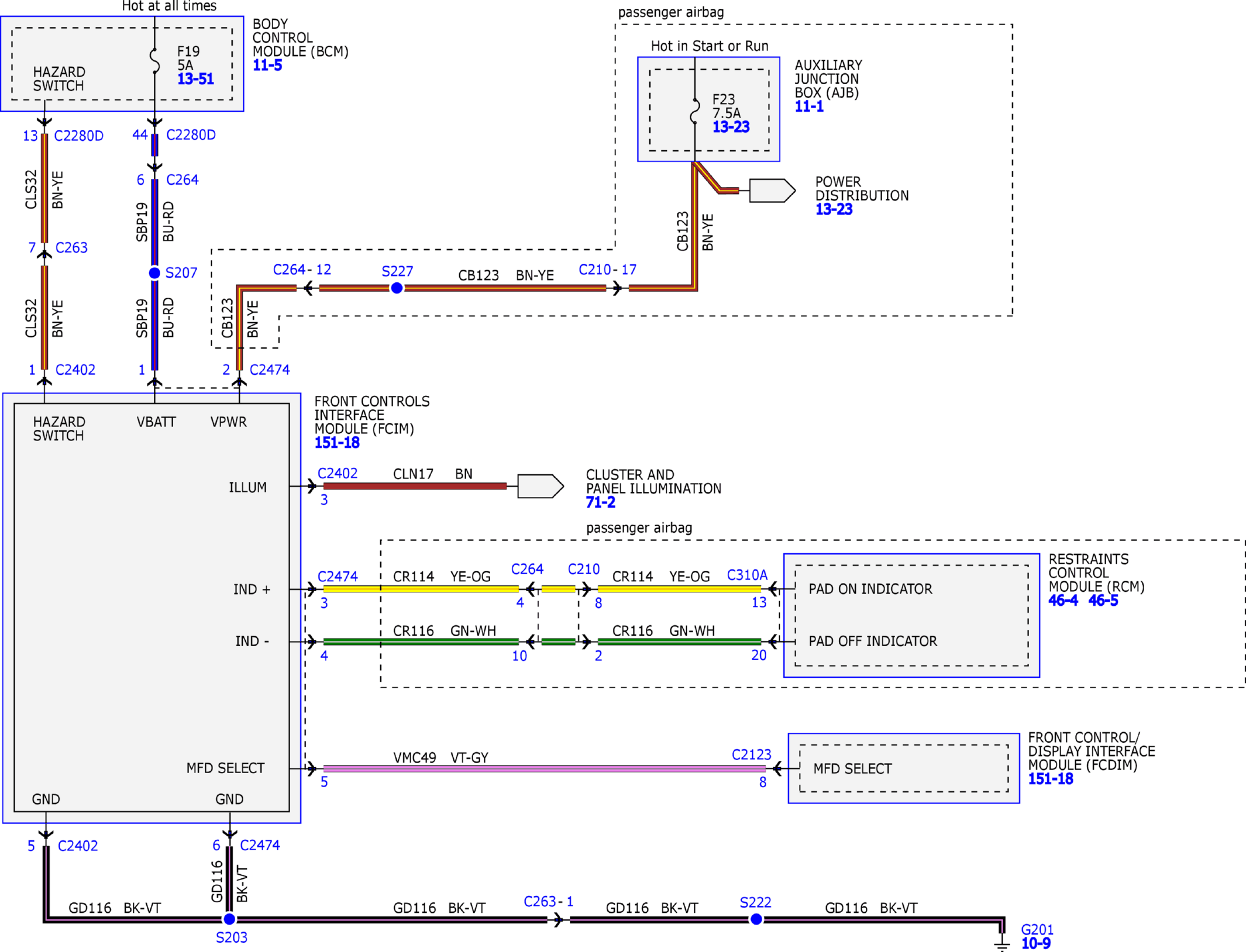Open AJB reference link 11-1
The image size is (1246, 952).
(x=809, y=106)
